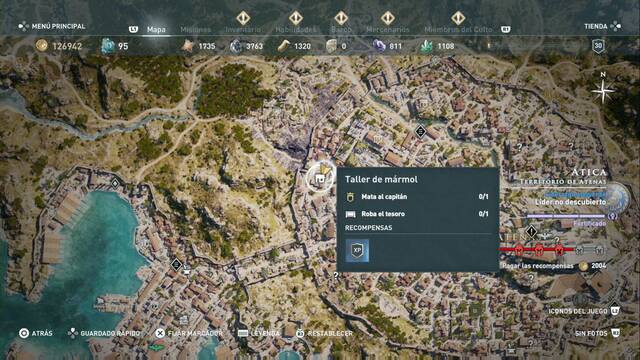Click the notification diamond above Barco
Screen dimensions: 640x360
(341, 18)
